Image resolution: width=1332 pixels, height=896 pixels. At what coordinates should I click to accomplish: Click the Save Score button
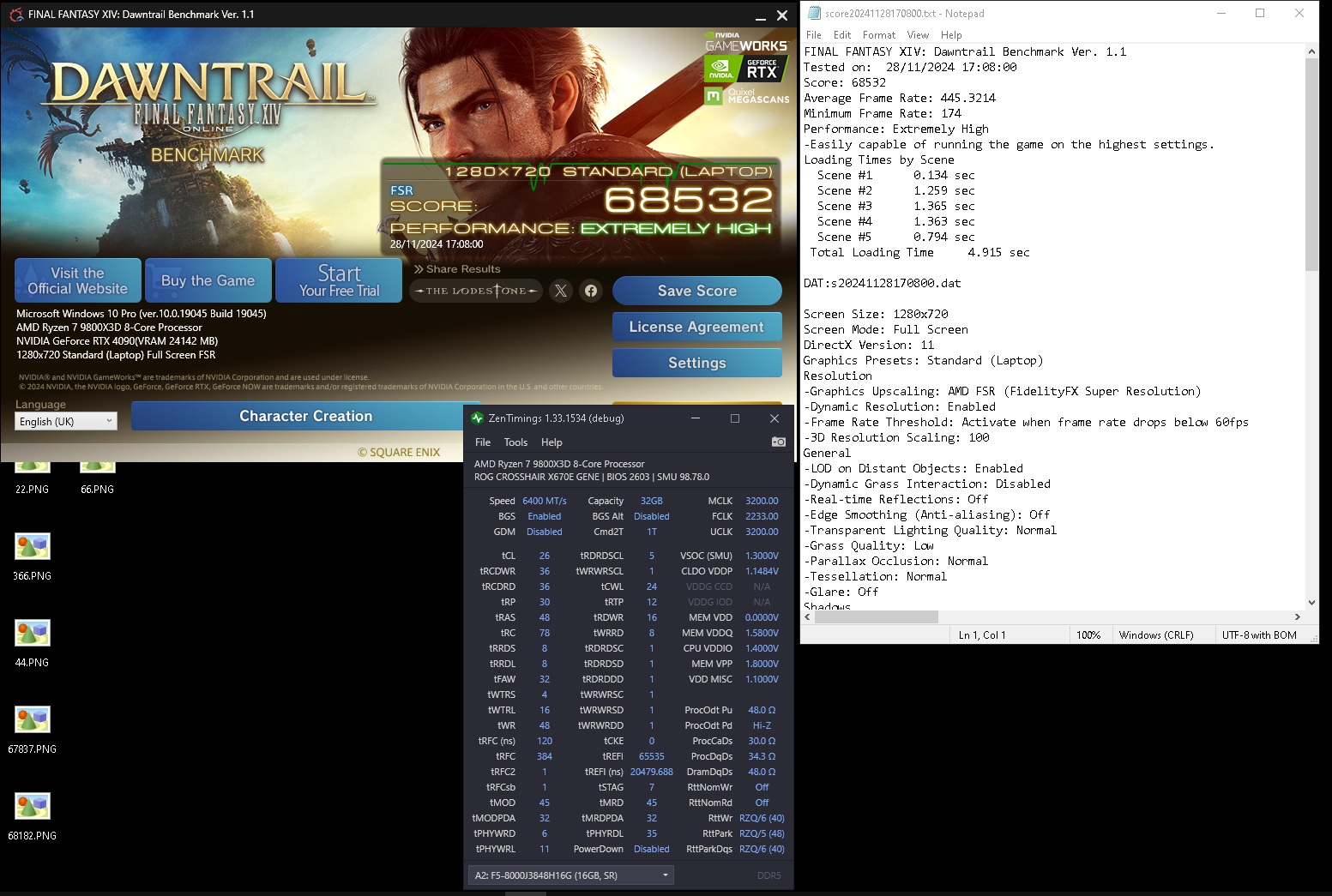click(697, 291)
